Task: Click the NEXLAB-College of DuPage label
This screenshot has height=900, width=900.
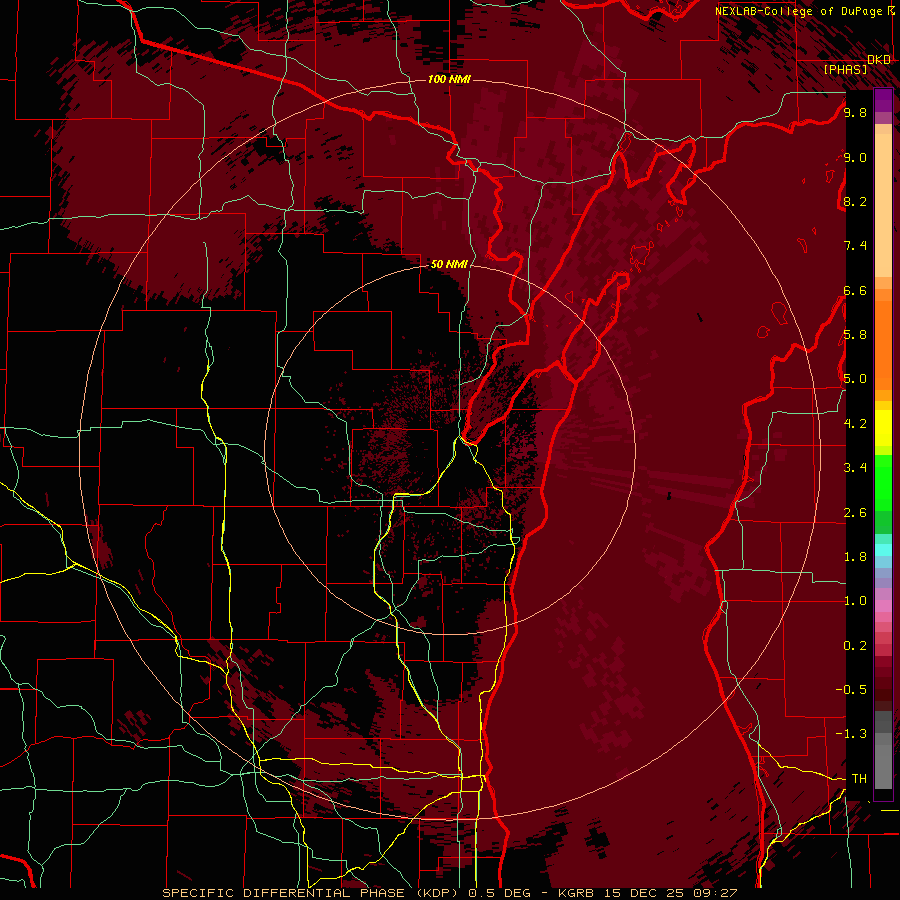Action: [x=800, y=11]
